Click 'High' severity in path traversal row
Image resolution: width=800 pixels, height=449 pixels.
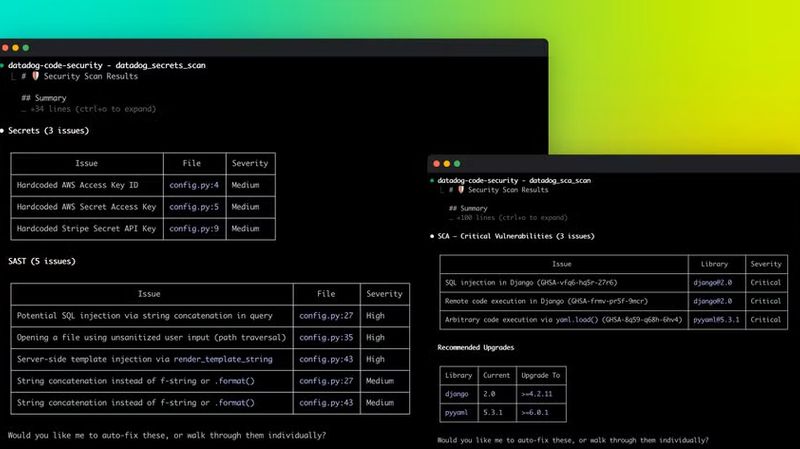click(375, 338)
